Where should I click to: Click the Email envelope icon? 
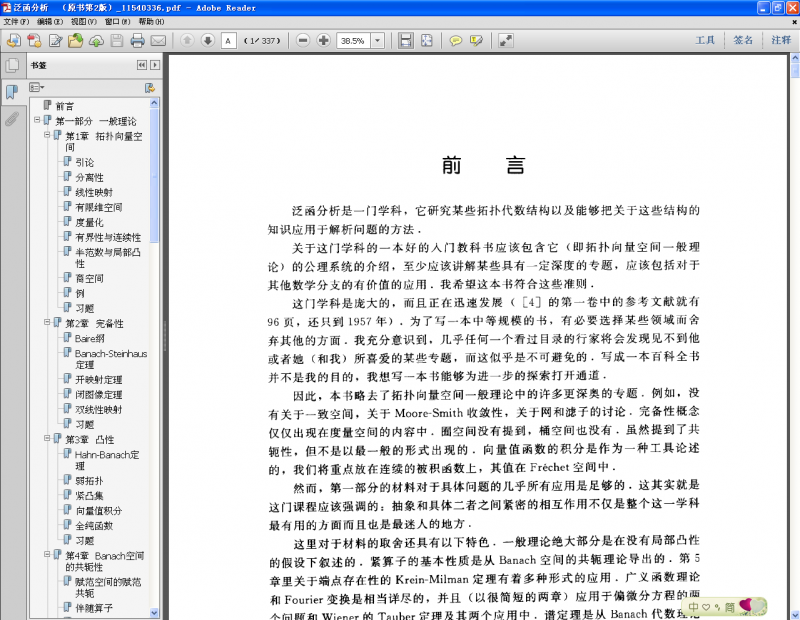[x=158, y=40]
